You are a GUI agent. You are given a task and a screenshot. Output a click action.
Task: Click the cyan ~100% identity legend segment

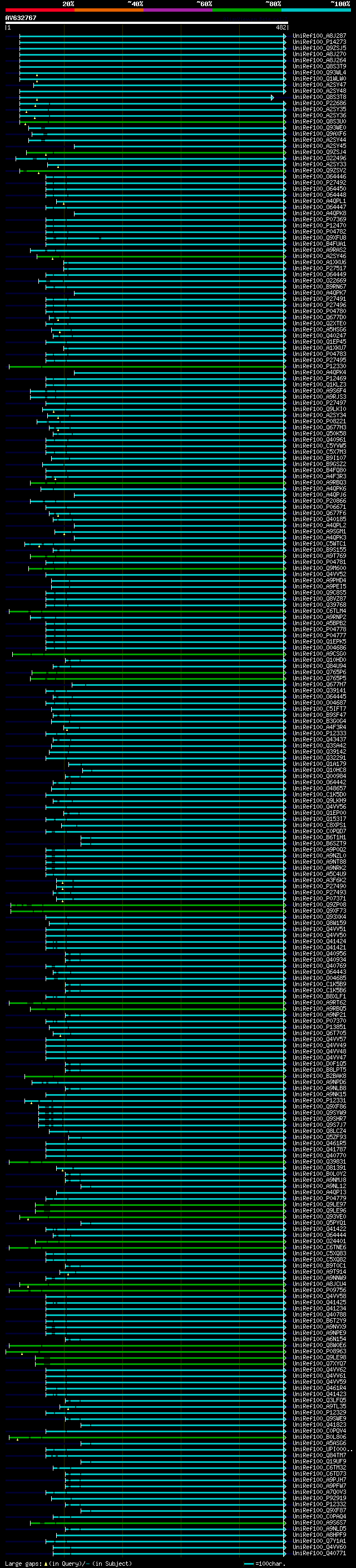[x=316, y=10]
